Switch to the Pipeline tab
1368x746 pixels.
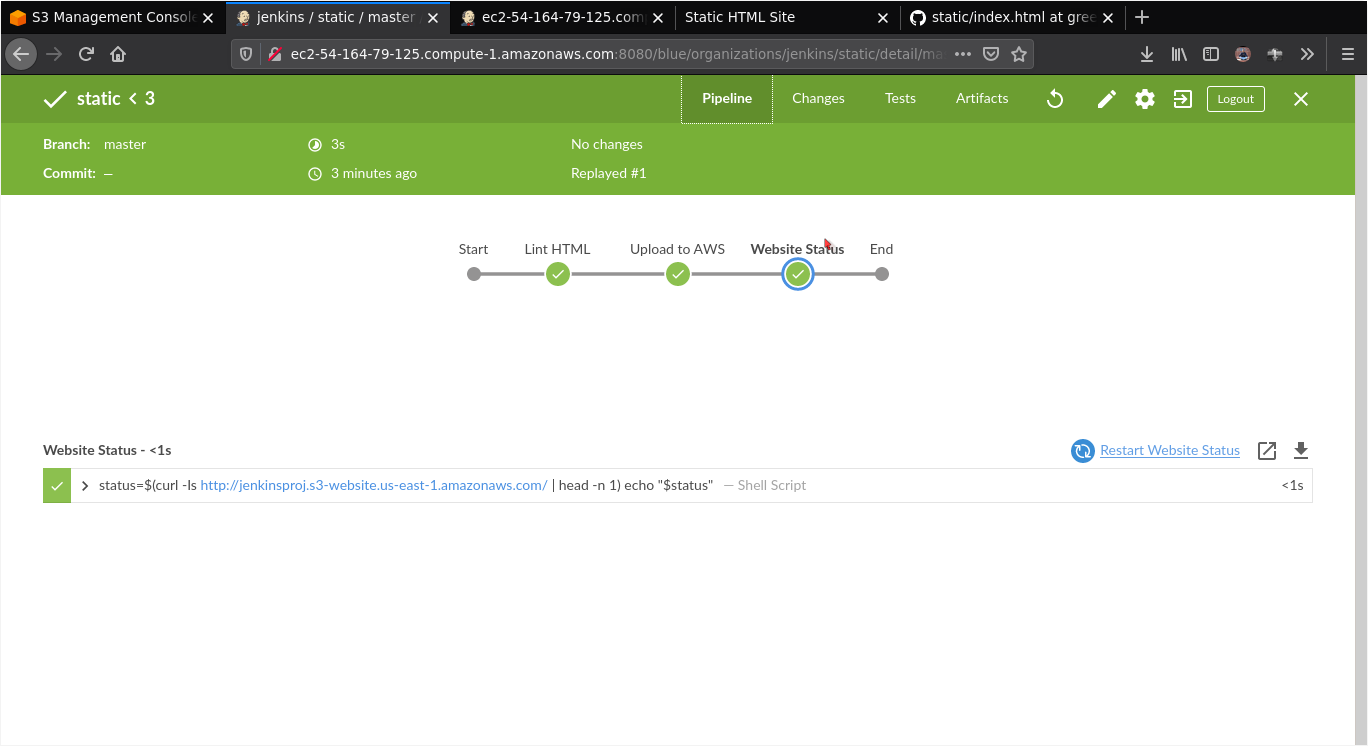click(x=727, y=99)
